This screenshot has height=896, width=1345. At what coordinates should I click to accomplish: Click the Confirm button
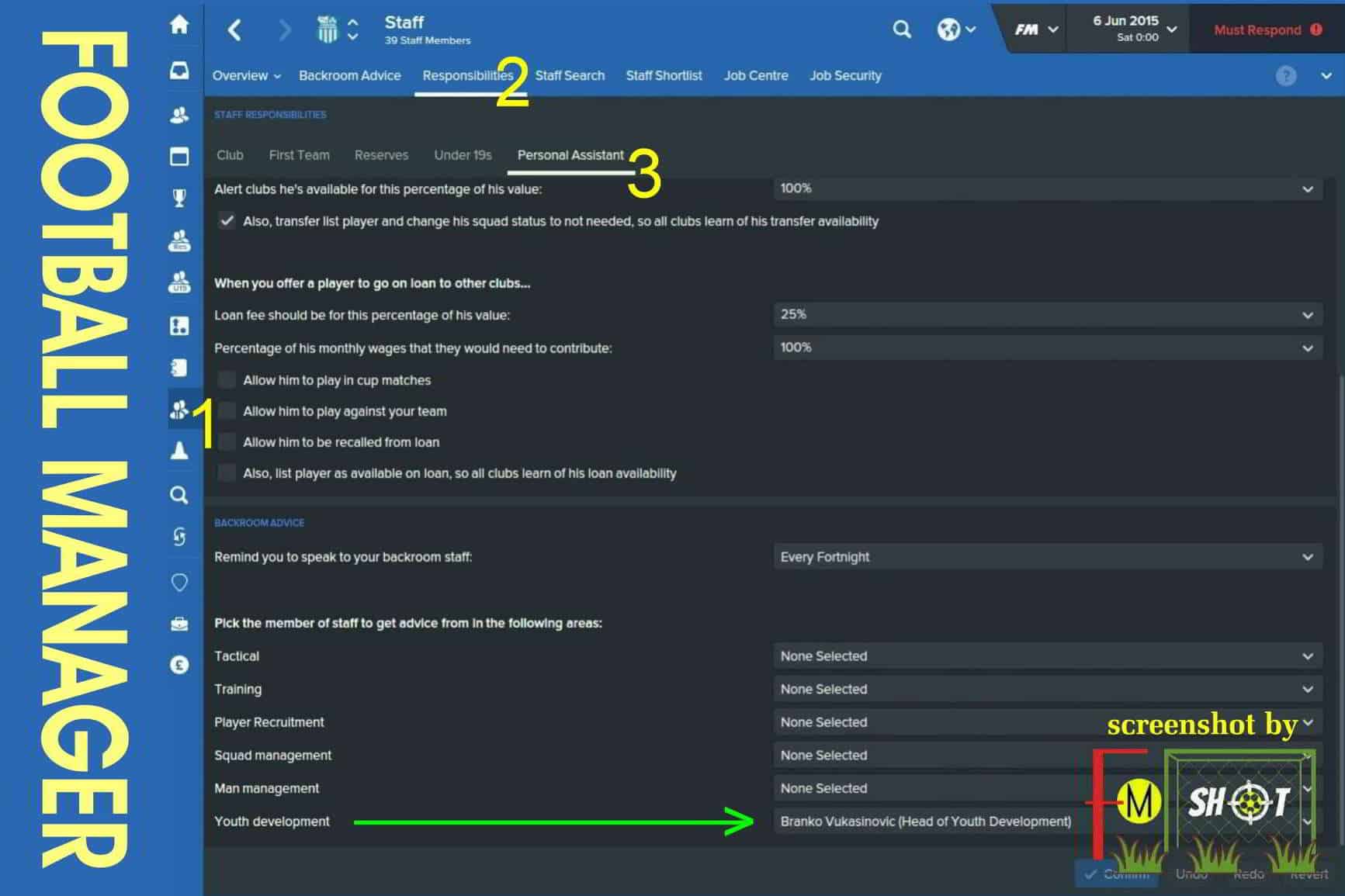pyautogui.click(x=1117, y=874)
